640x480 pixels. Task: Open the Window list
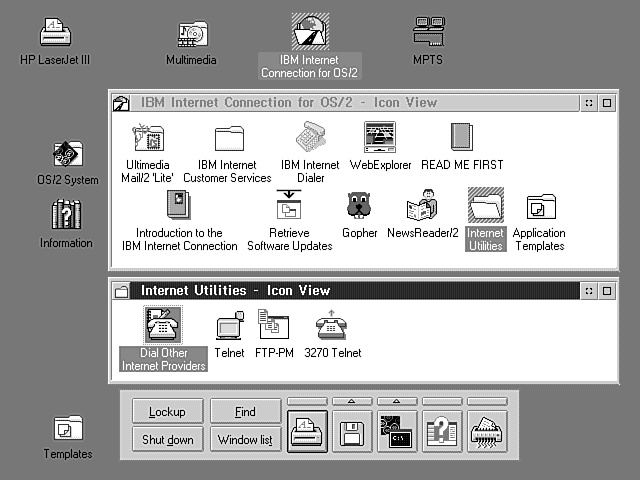[x=245, y=440]
